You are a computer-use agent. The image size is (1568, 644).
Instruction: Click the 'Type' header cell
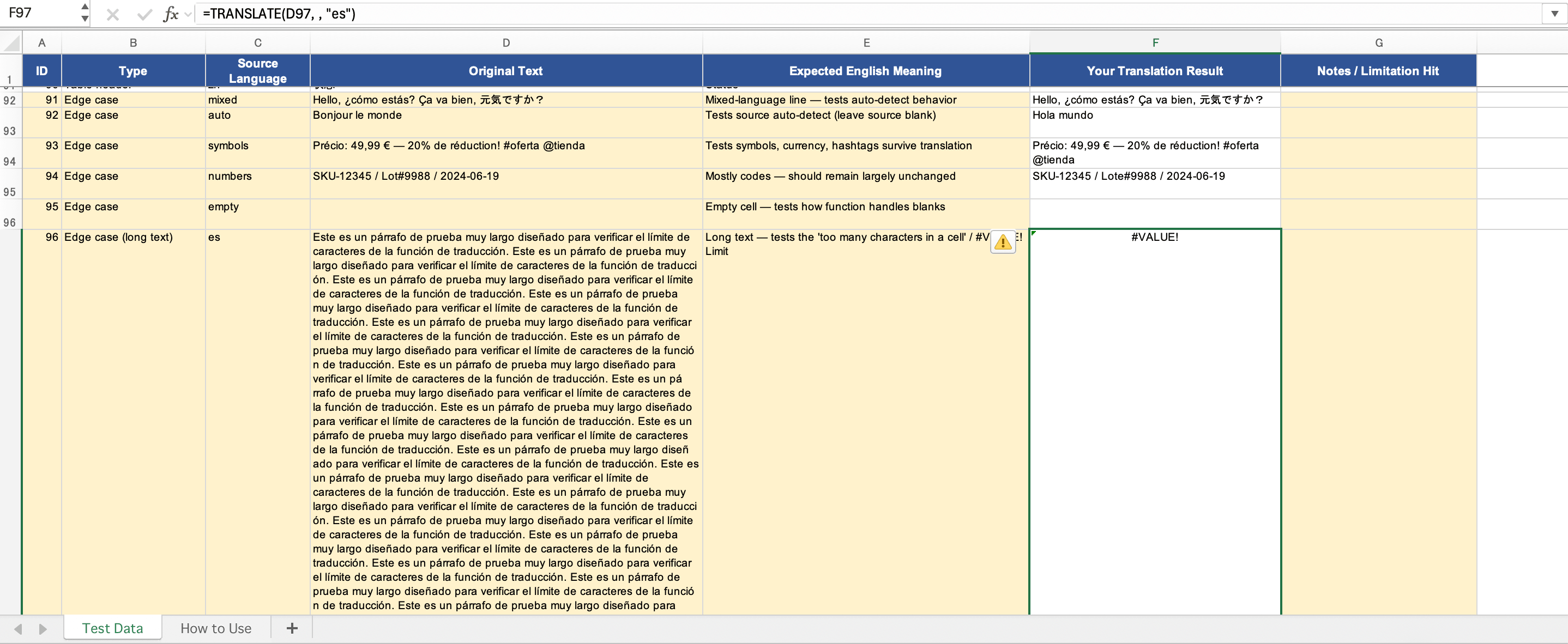(x=134, y=70)
